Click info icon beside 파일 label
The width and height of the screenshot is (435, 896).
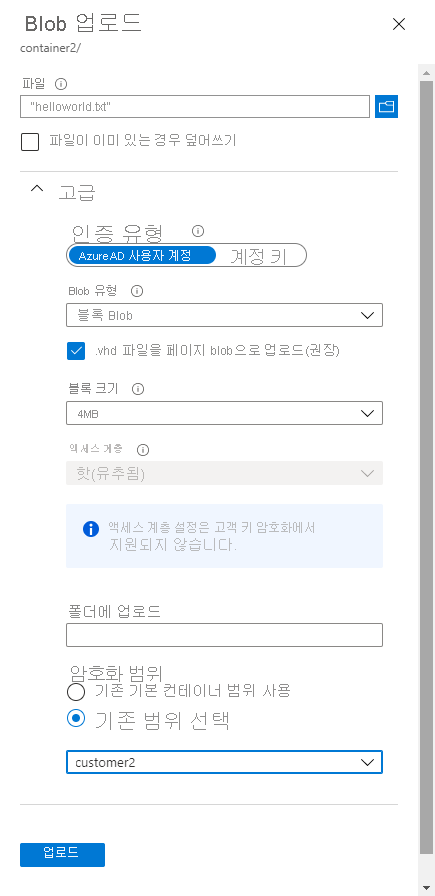pyautogui.click(x=61, y=84)
